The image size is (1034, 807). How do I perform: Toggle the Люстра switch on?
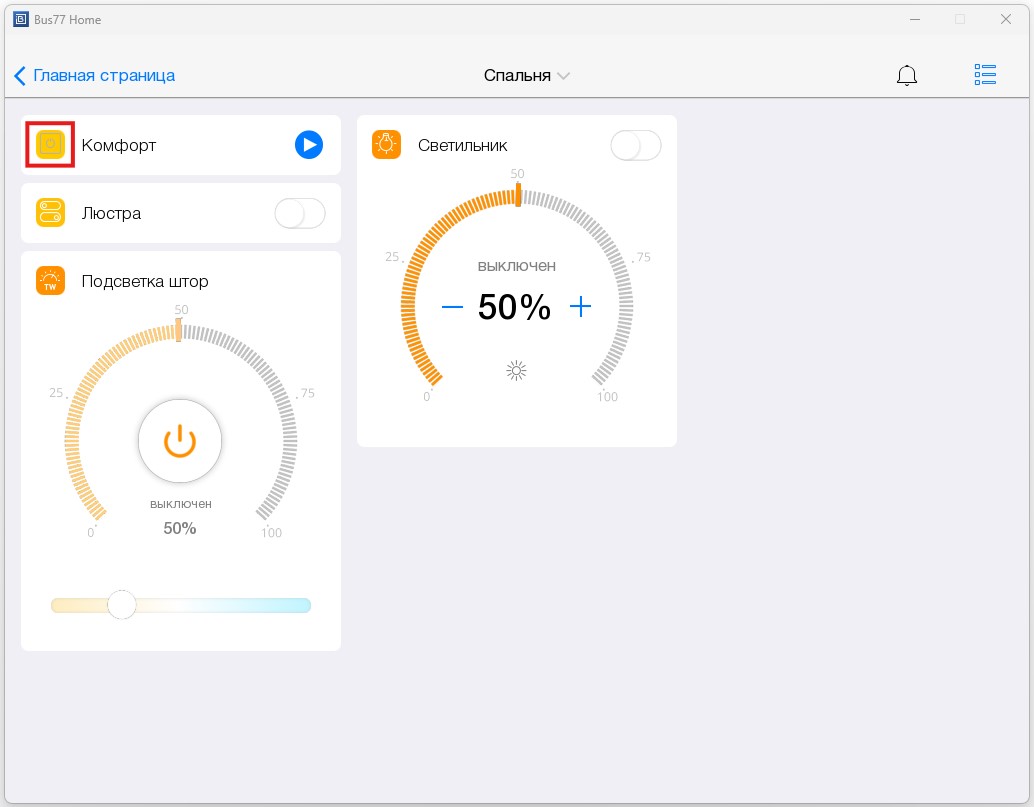tap(300, 213)
